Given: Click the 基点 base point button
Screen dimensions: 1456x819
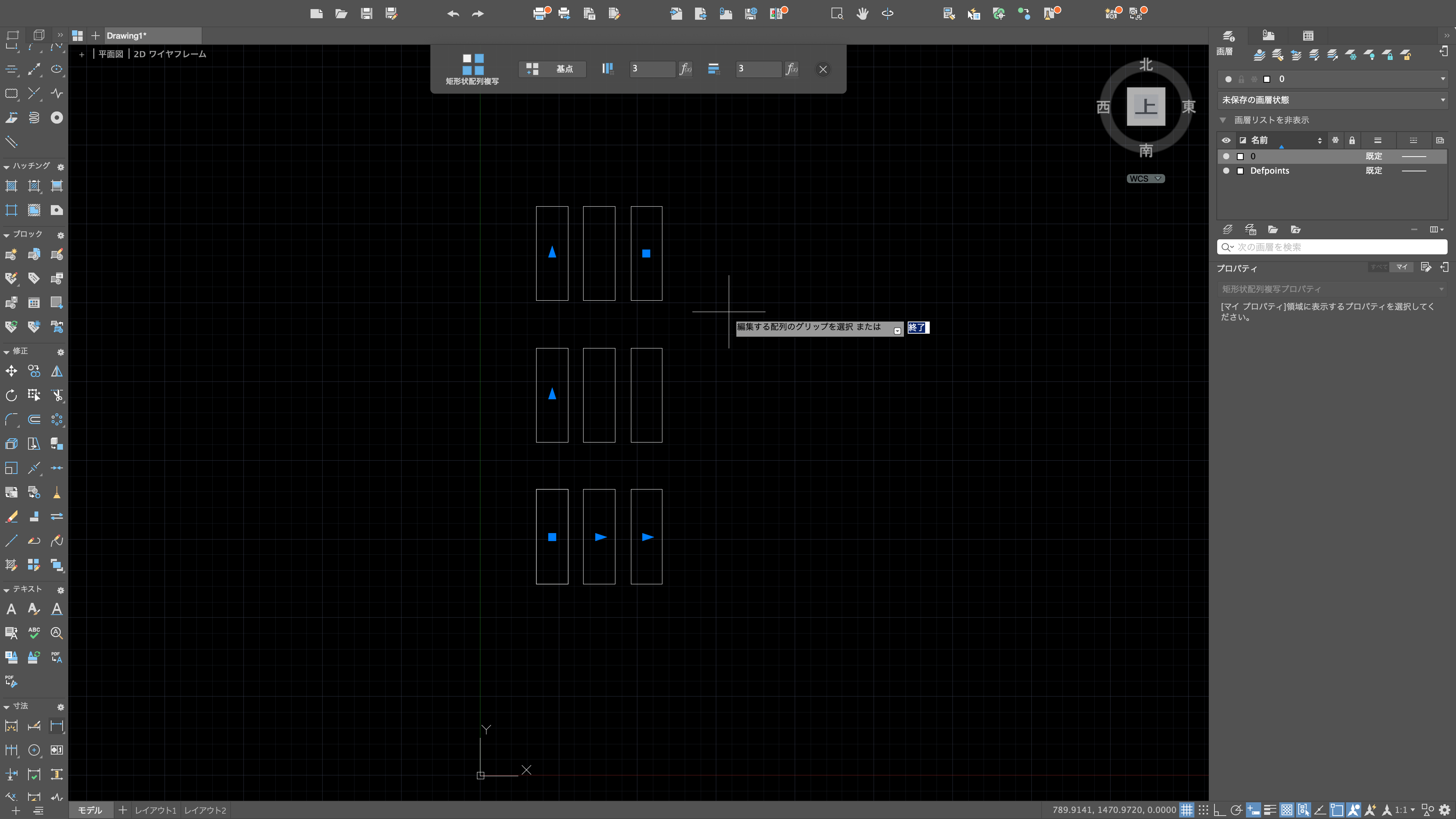Looking at the screenshot, I should point(552,69).
